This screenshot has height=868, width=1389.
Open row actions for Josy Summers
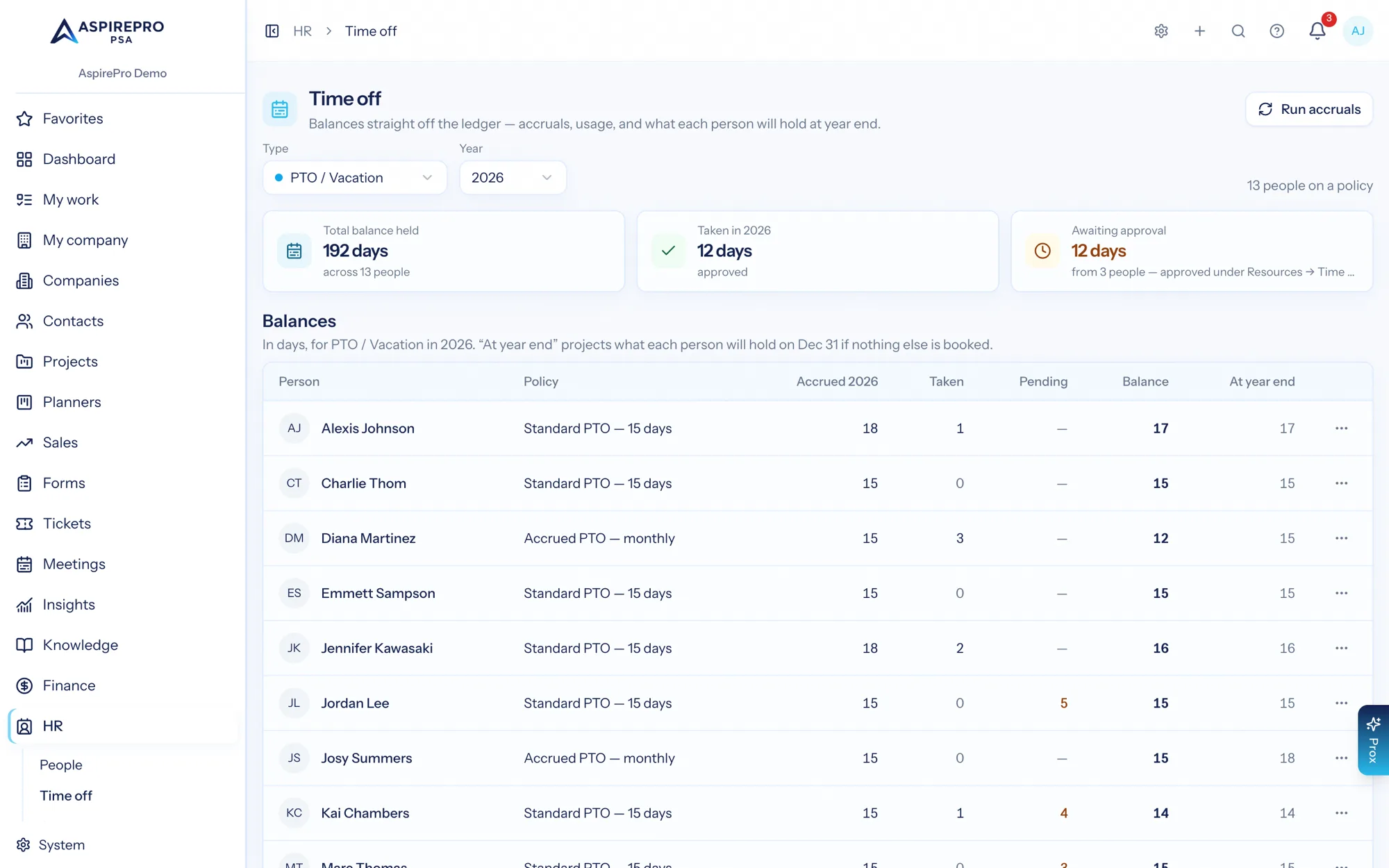click(x=1341, y=758)
